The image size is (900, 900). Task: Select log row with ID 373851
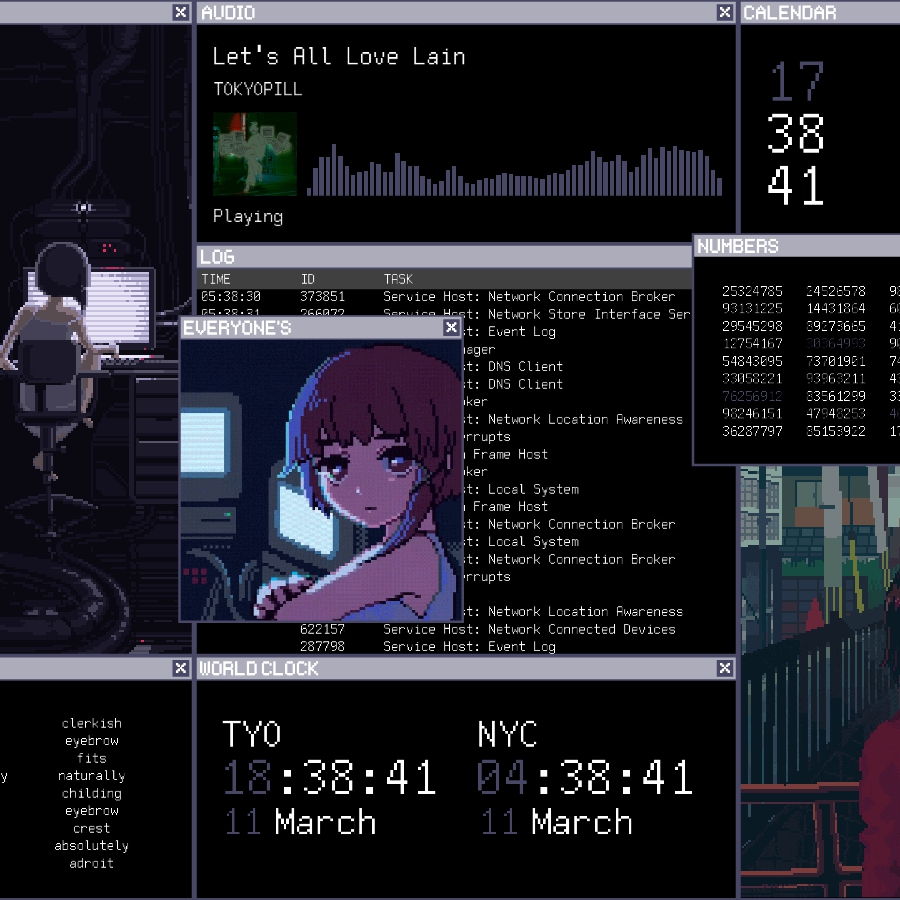pos(444,297)
